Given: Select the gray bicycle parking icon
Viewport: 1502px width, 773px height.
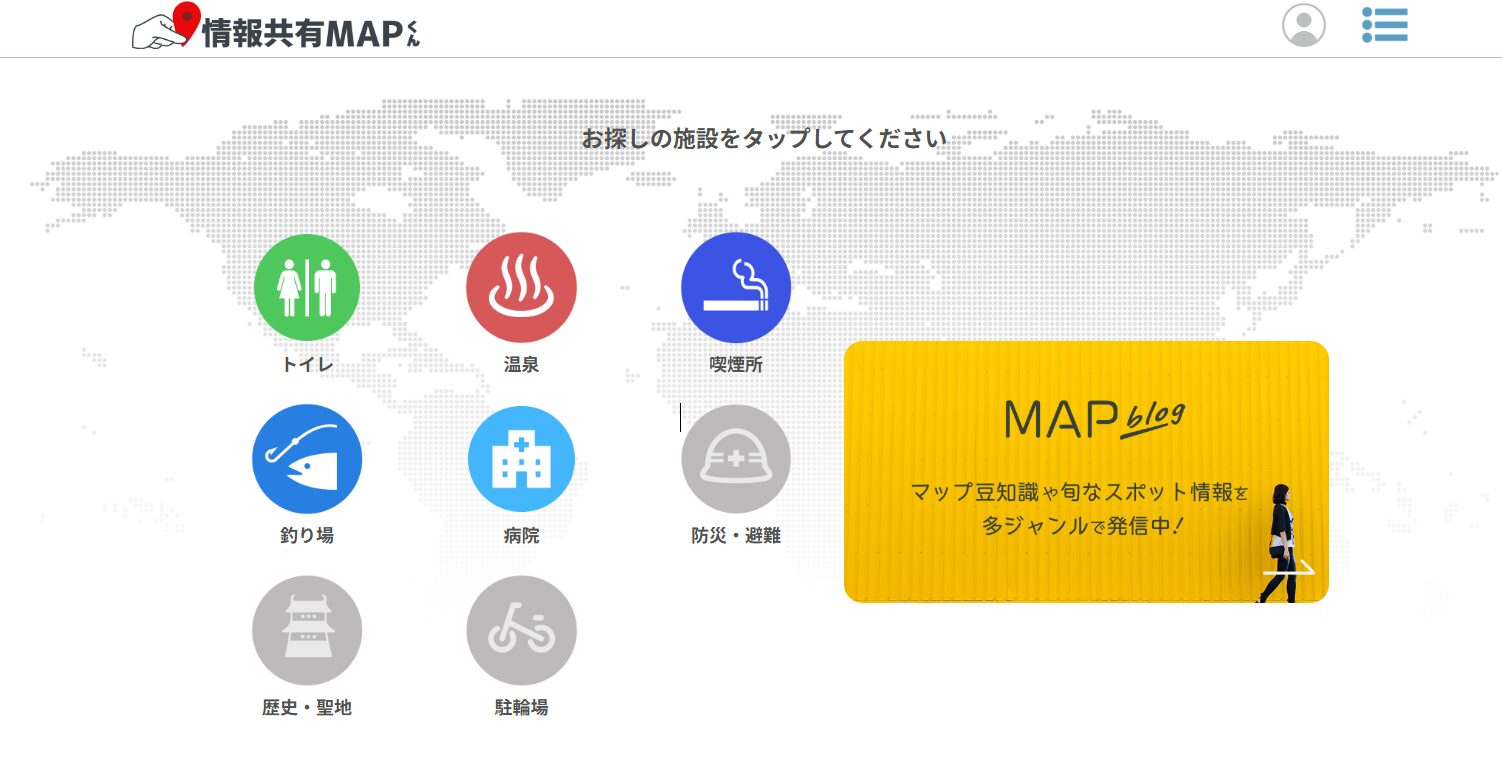Looking at the screenshot, I should (521, 630).
